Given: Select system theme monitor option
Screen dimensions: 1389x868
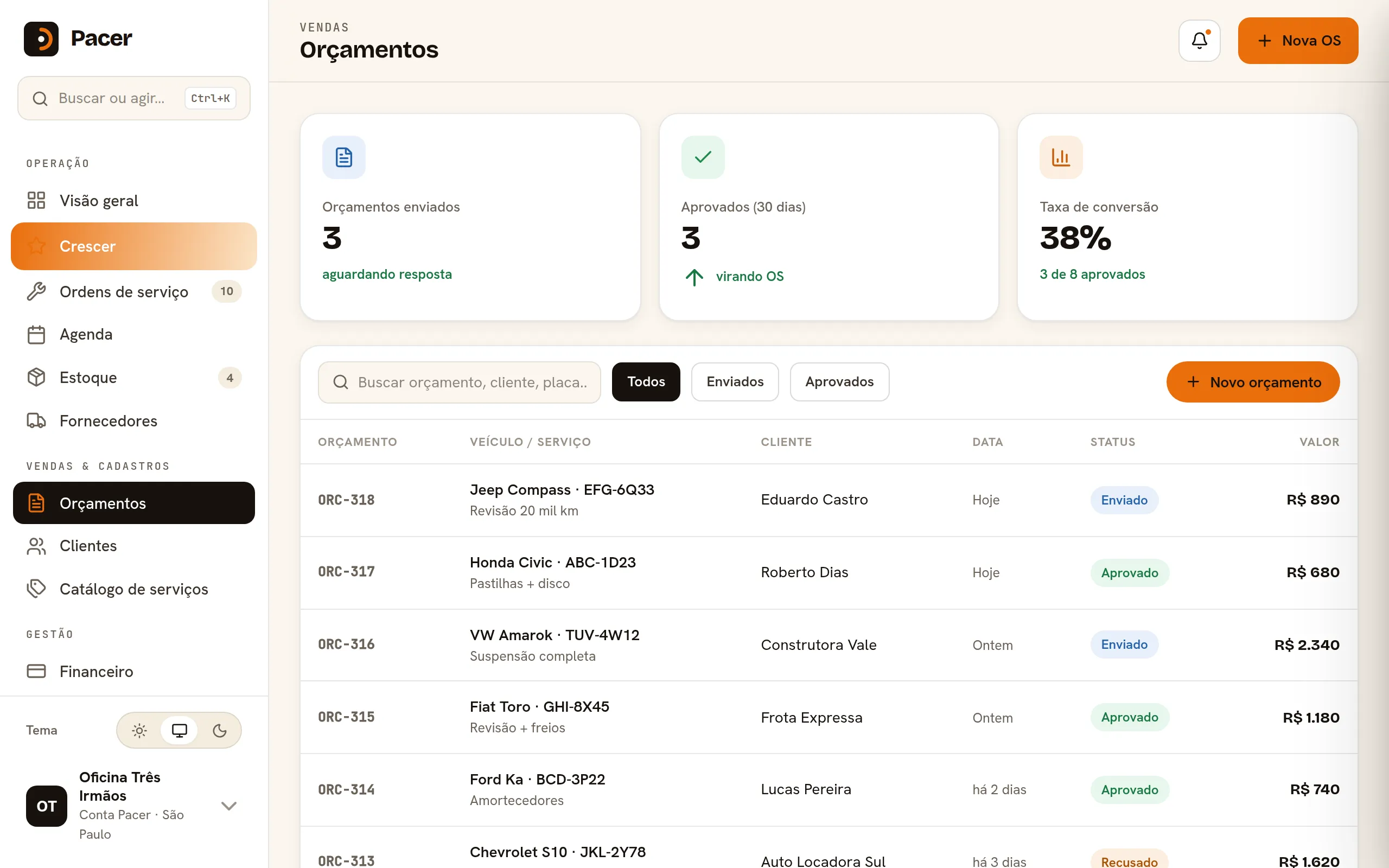Looking at the screenshot, I should [x=179, y=730].
